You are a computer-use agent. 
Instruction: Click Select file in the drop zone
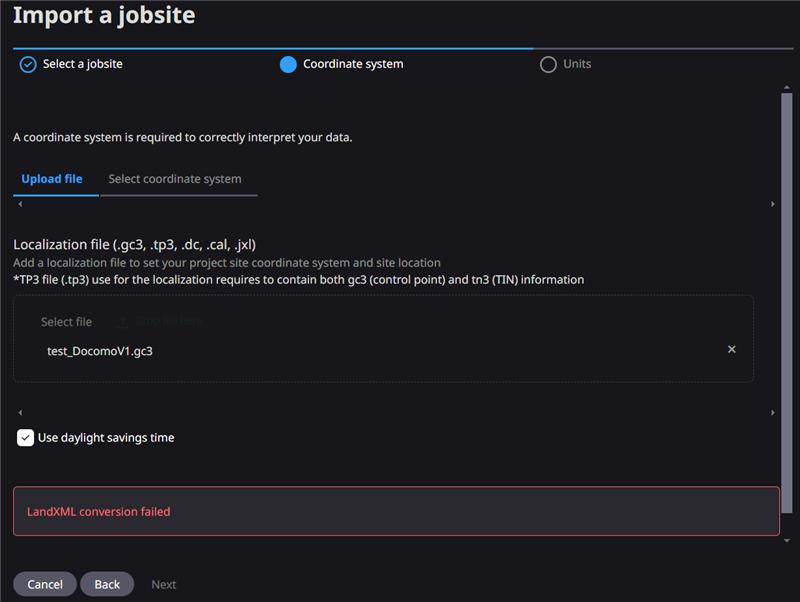coord(66,322)
